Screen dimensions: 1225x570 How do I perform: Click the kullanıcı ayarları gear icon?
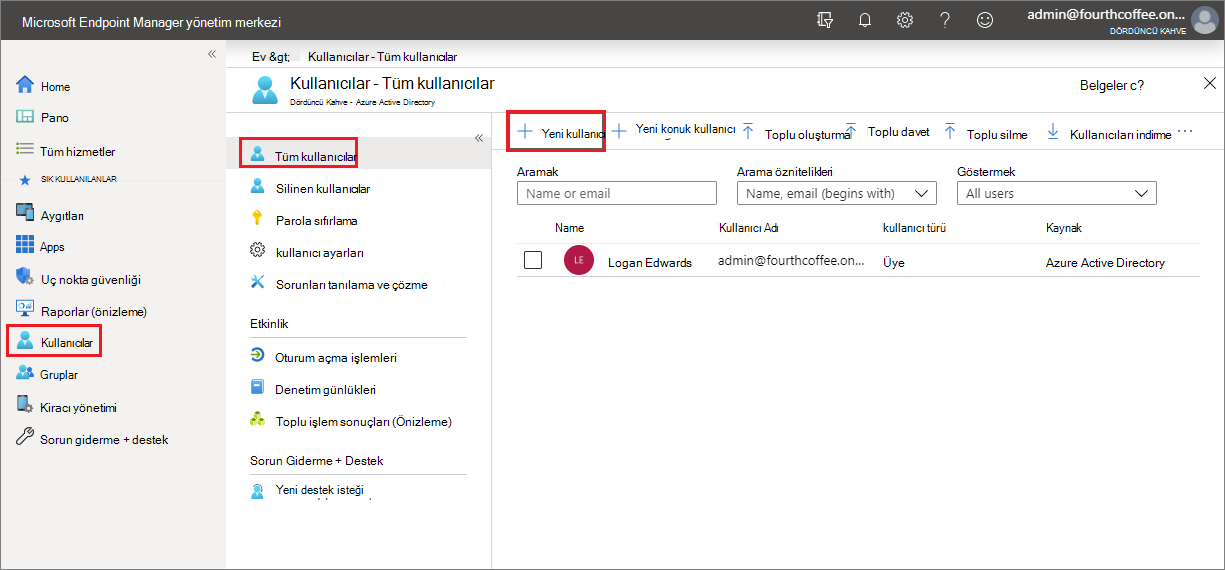coord(258,251)
